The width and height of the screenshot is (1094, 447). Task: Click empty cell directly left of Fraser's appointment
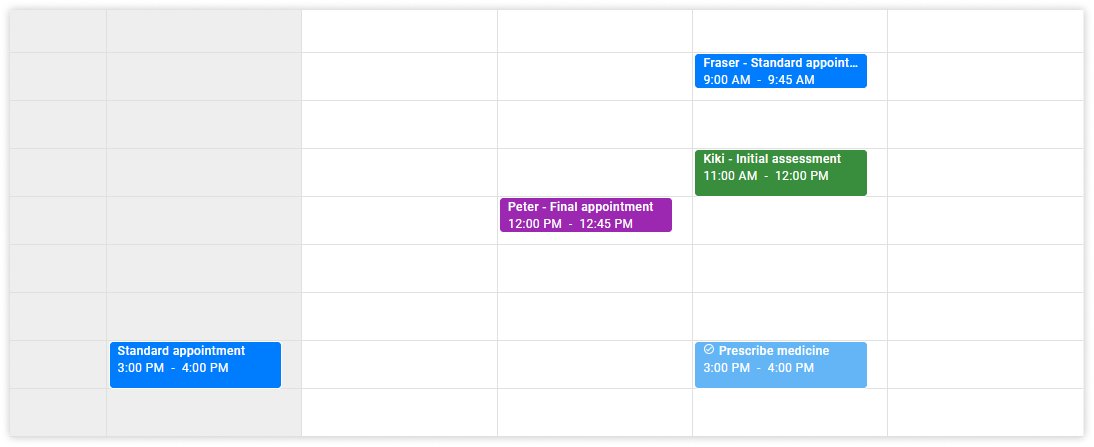point(594,76)
